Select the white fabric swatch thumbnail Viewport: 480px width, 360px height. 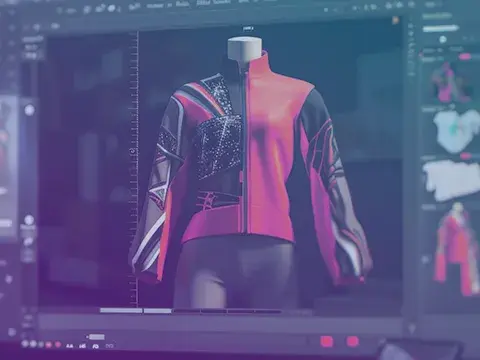[452, 180]
